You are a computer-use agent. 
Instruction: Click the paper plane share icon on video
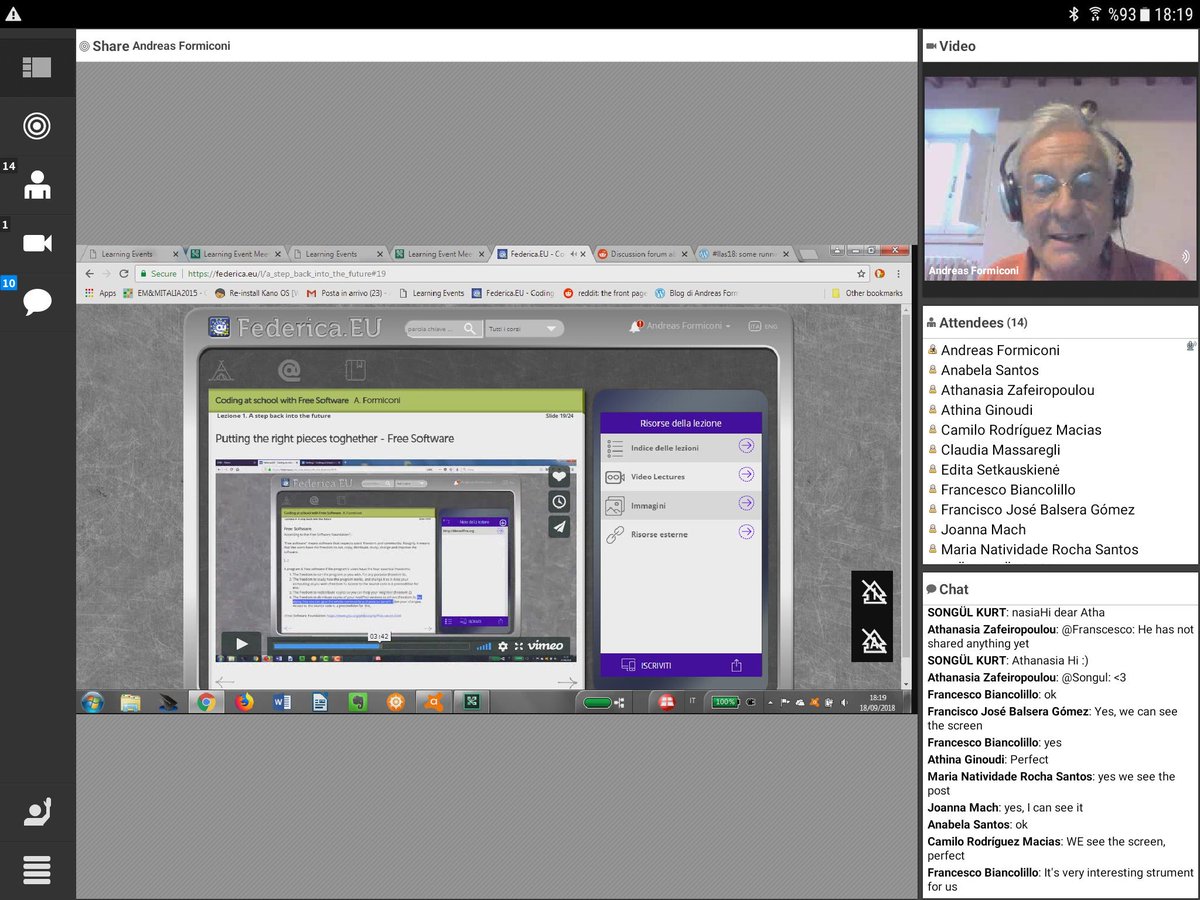(x=559, y=527)
